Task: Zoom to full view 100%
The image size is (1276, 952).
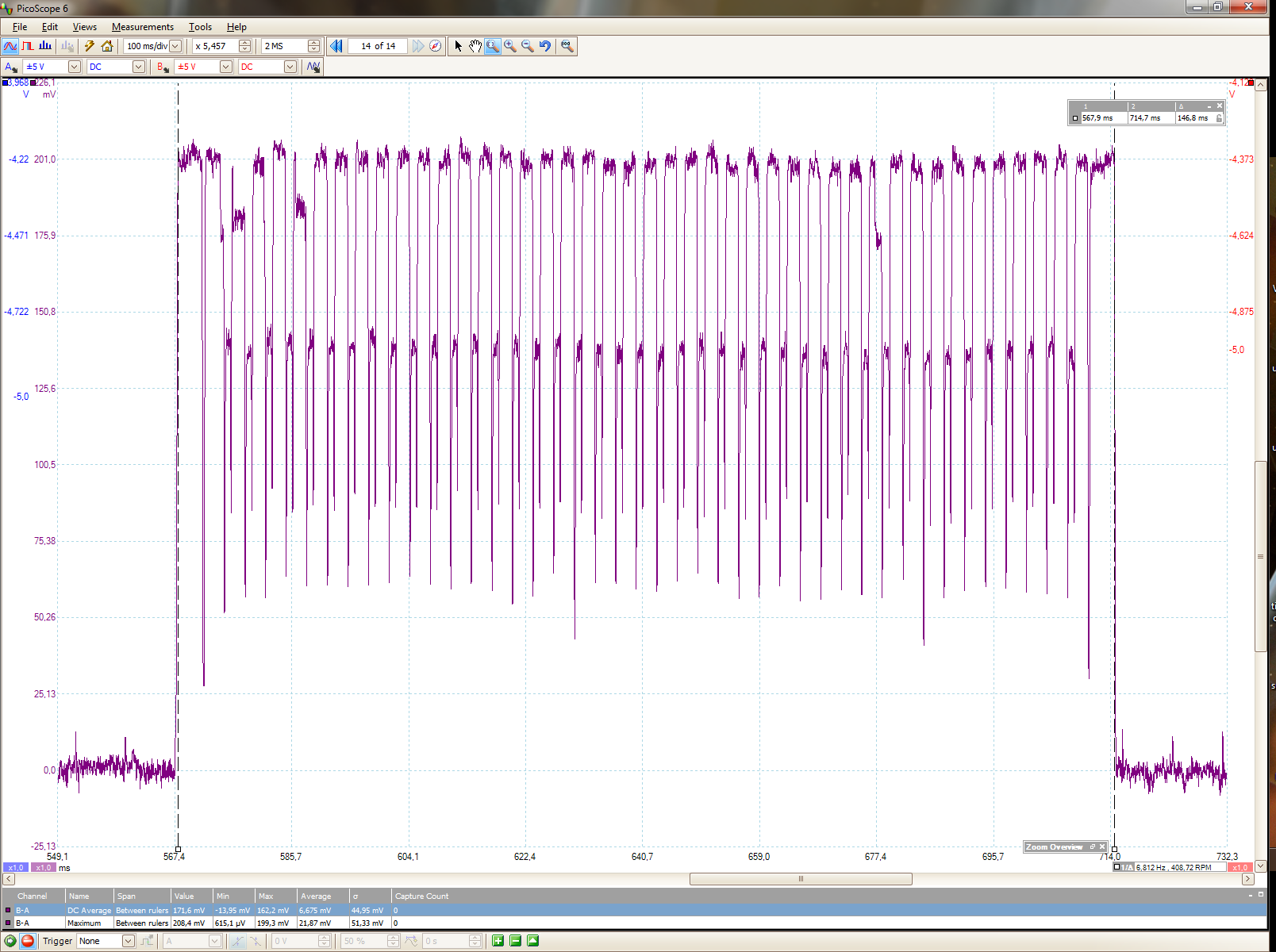Action: 567,46
